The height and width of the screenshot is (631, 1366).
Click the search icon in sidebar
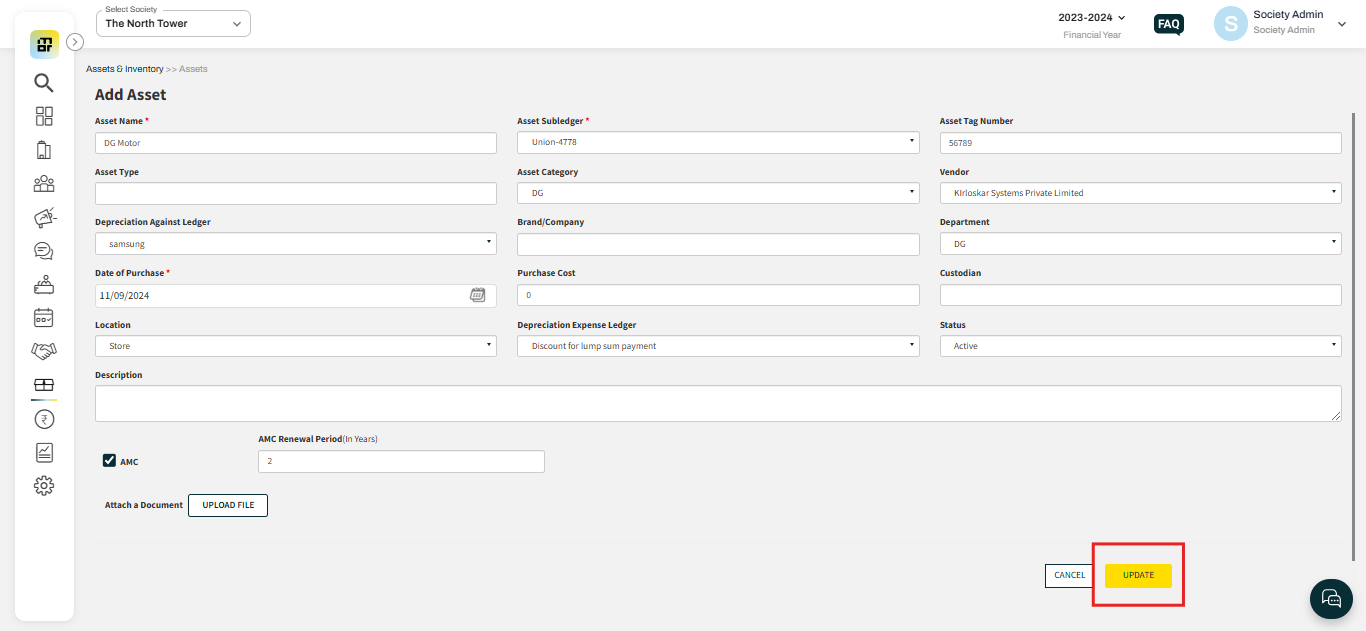[43, 83]
